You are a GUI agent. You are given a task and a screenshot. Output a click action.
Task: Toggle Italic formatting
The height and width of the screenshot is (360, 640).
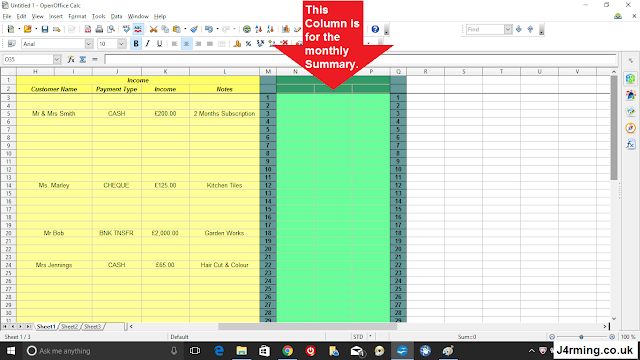point(148,44)
